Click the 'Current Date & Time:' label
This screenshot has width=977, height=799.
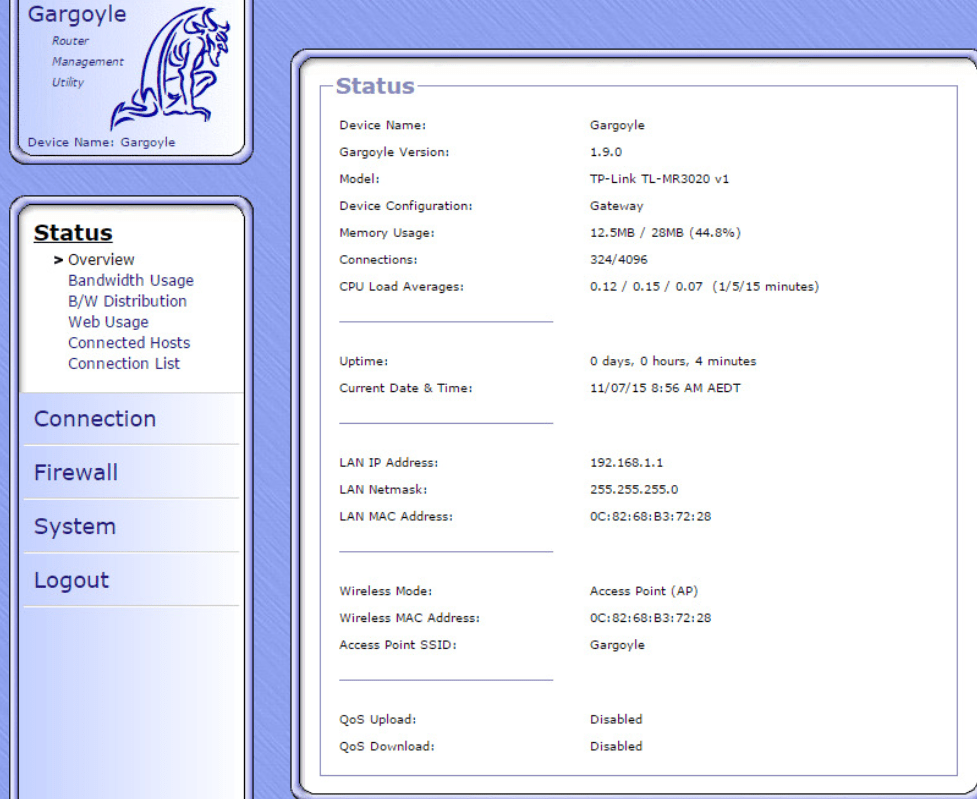pos(406,388)
